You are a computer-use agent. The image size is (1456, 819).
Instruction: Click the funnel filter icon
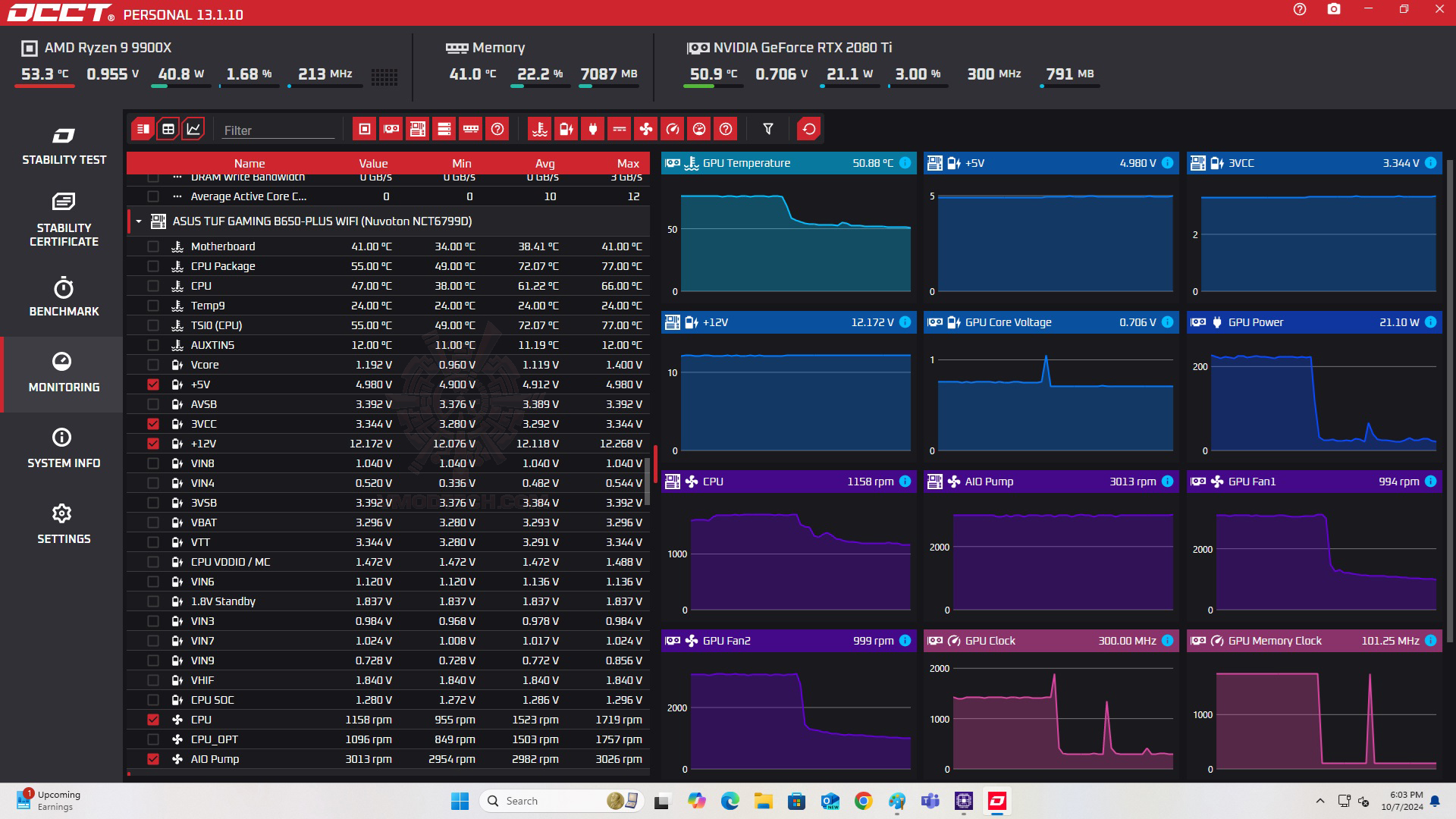(768, 129)
